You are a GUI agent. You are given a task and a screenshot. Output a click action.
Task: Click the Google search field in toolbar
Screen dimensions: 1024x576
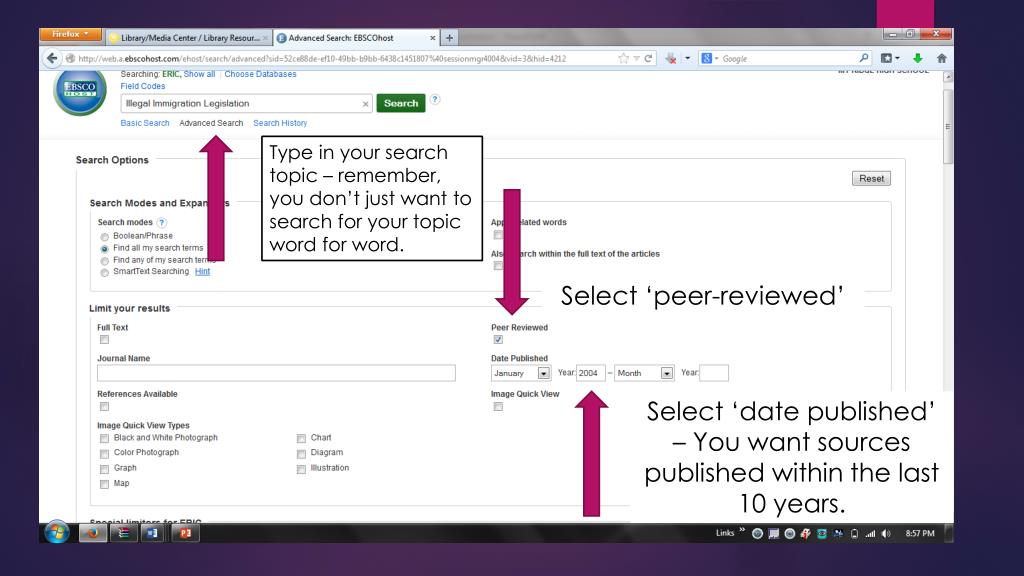coord(787,58)
